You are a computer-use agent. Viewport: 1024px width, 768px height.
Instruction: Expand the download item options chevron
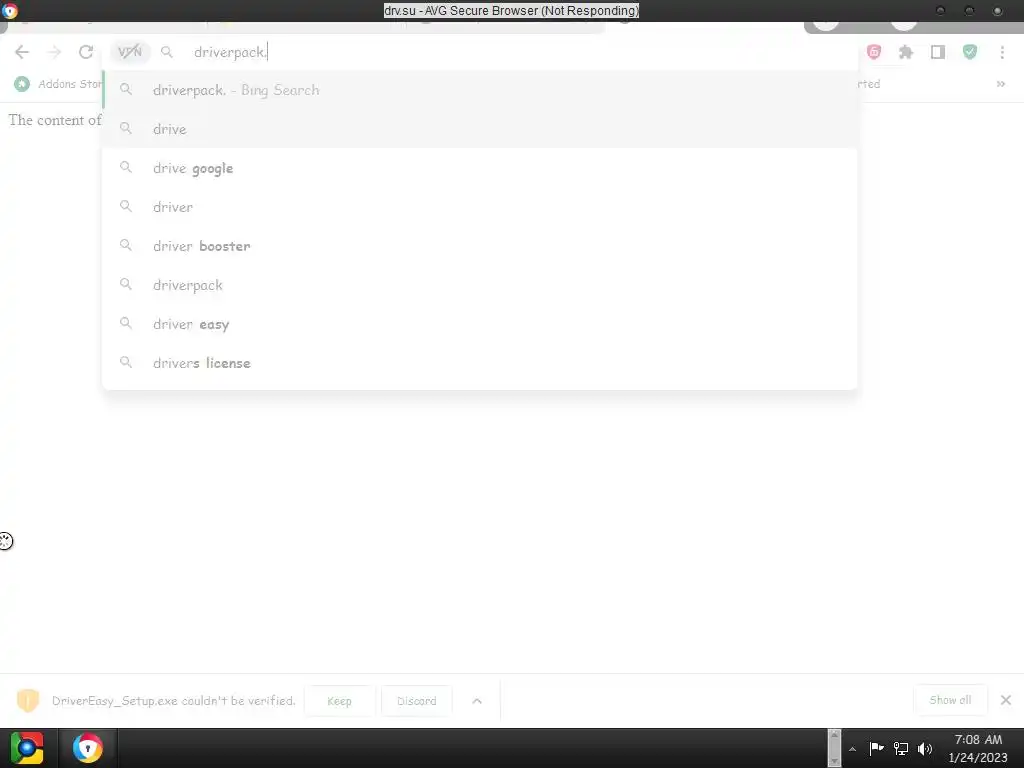pyautogui.click(x=477, y=701)
